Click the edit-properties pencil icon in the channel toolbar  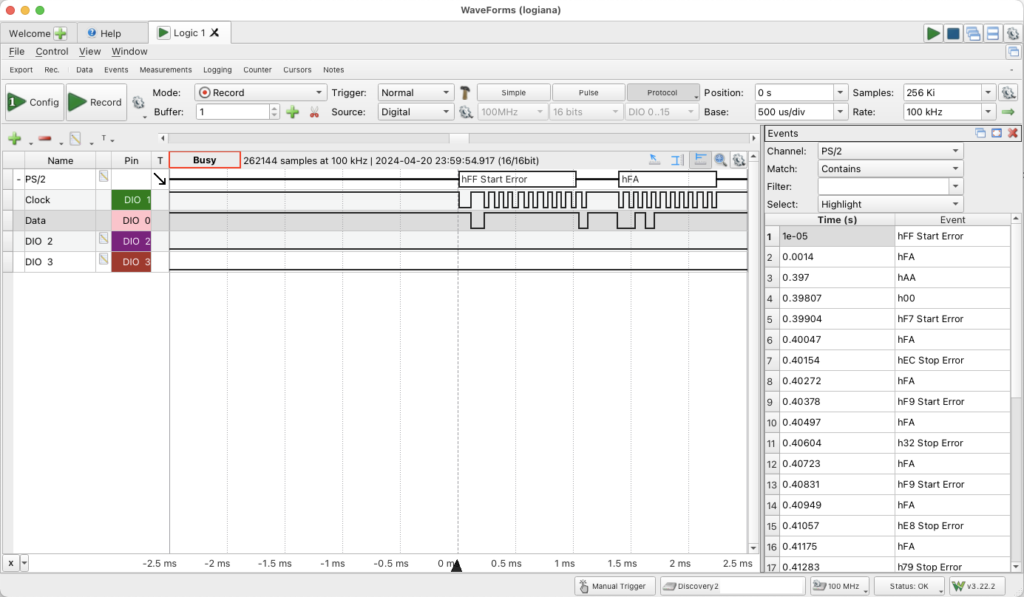pos(75,138)
